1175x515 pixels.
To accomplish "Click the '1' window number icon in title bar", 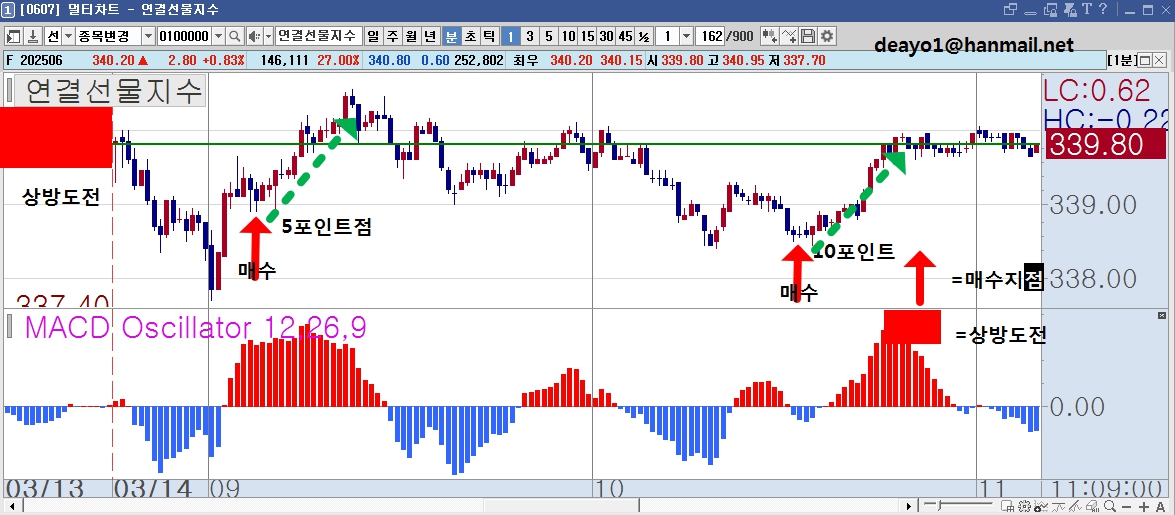I will (7, 9).
